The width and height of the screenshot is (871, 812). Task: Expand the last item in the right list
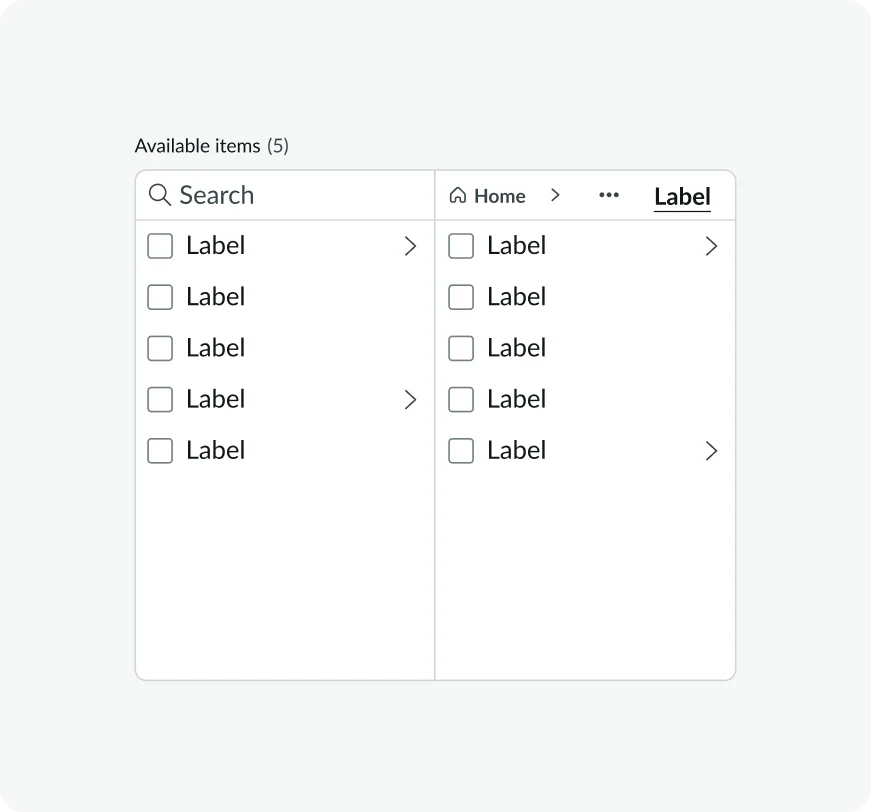(711, 451)
